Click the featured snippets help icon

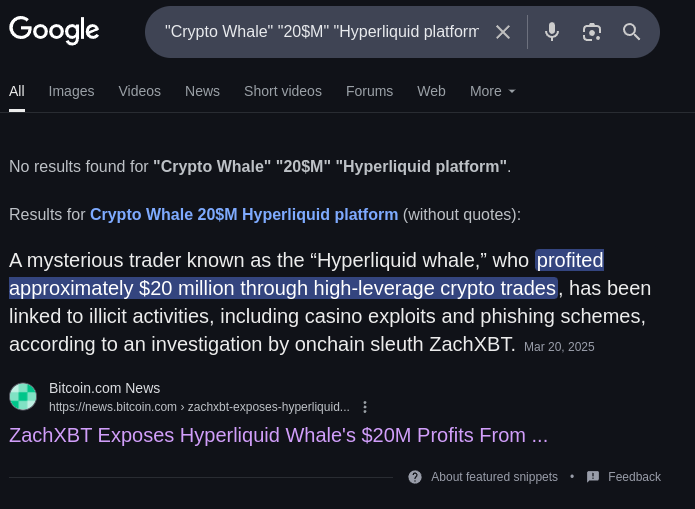coord(415,477)
